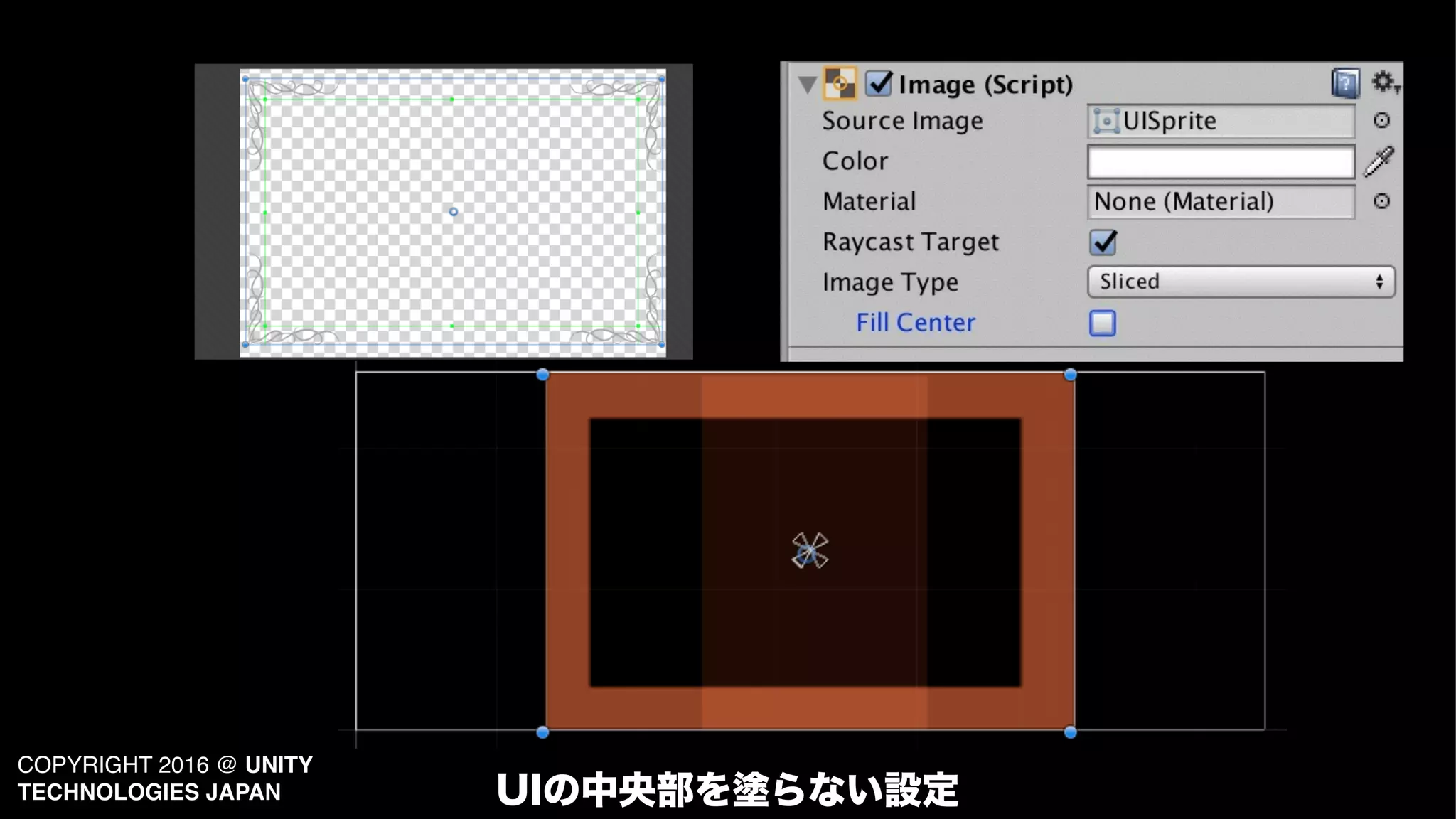Click the Material label
The height and width of the screenshot is (819, 1456).
point(869,202)
